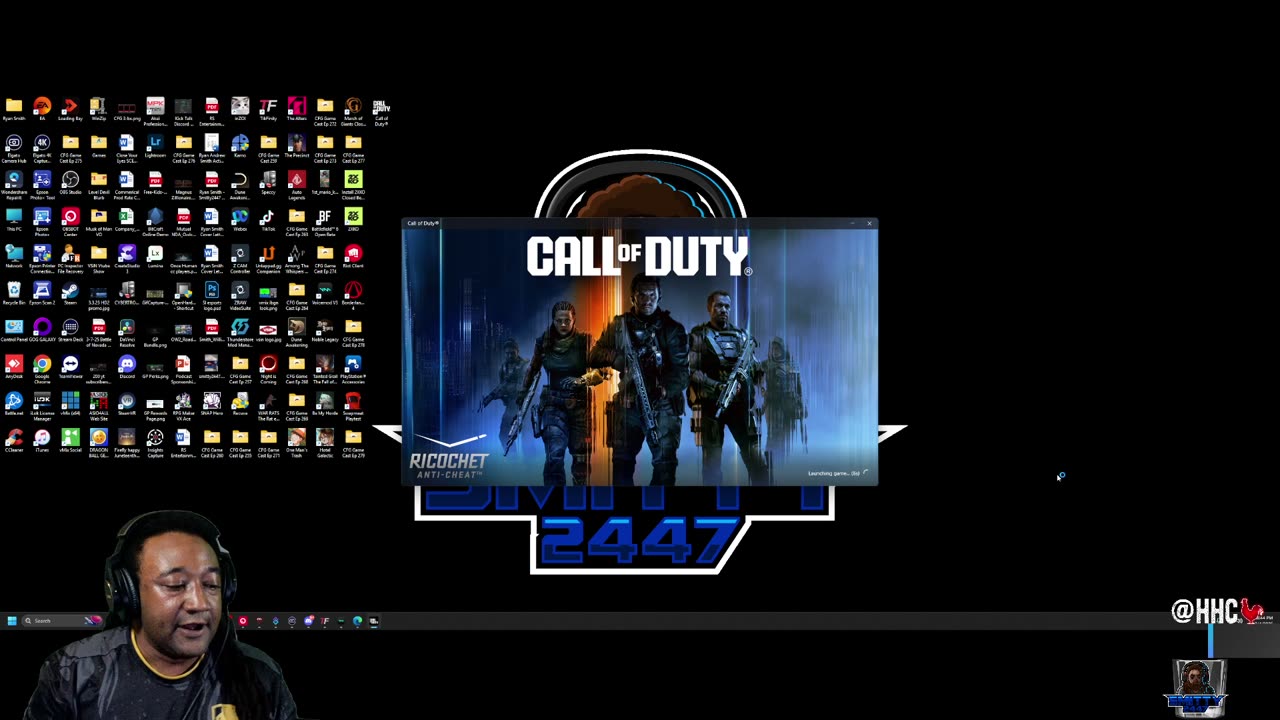This screenshot has height=720, width=1280.
Task: Open the iTunes desktop shortcut
Action: click(x=42, y=442)
